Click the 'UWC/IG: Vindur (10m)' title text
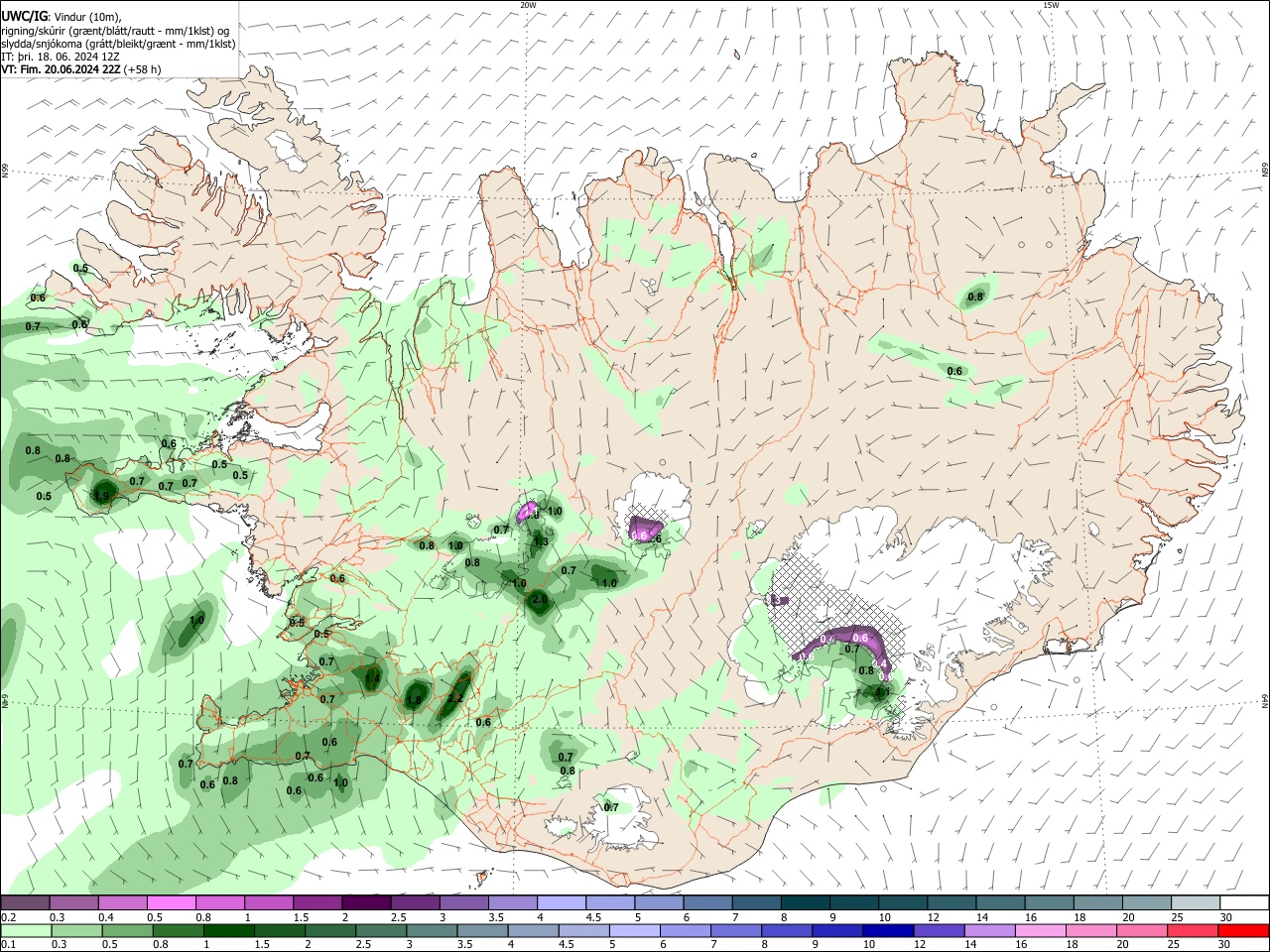Viewport: 1270px width, 952px height. tap(62, 17)
